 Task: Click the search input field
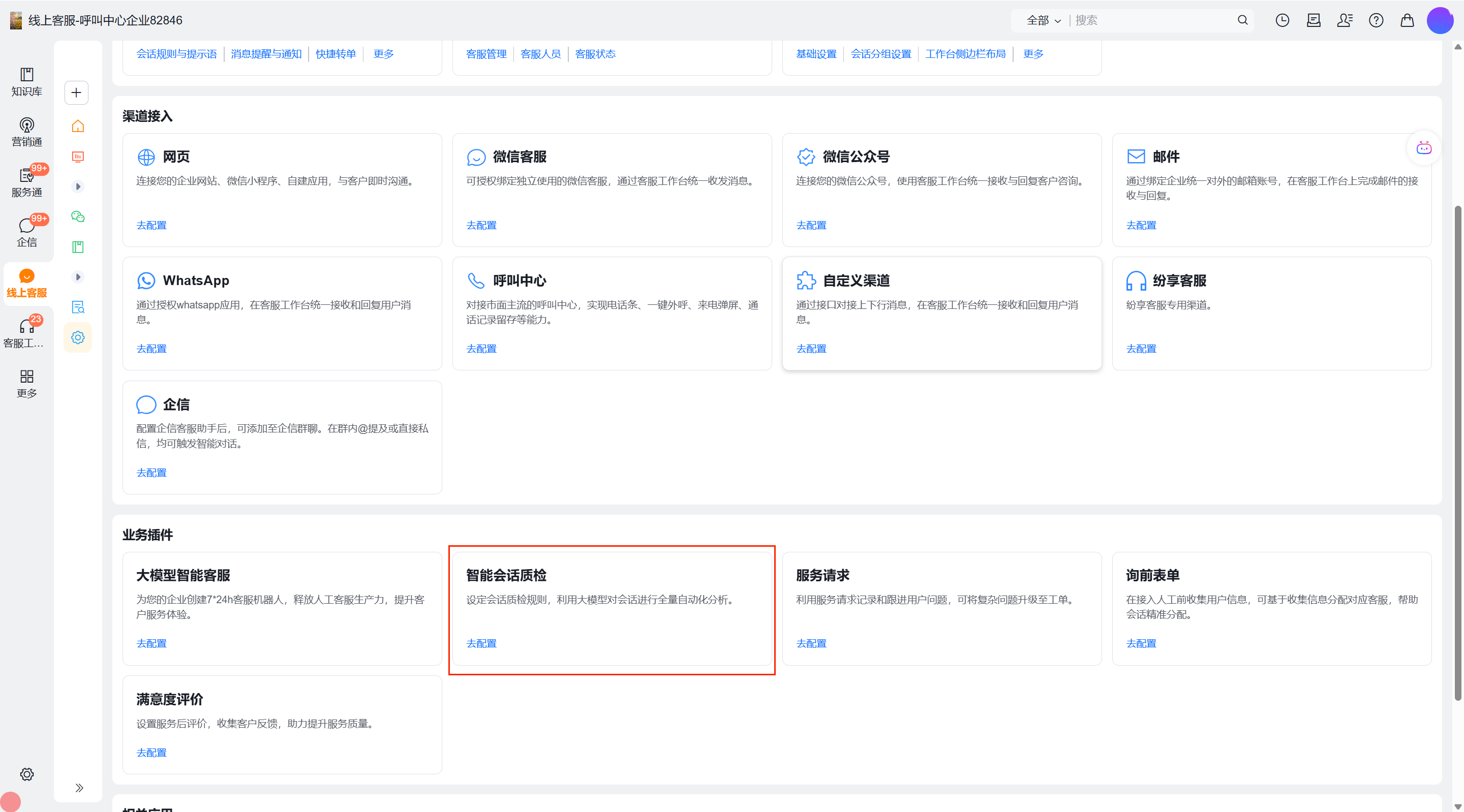point(1154,20)
